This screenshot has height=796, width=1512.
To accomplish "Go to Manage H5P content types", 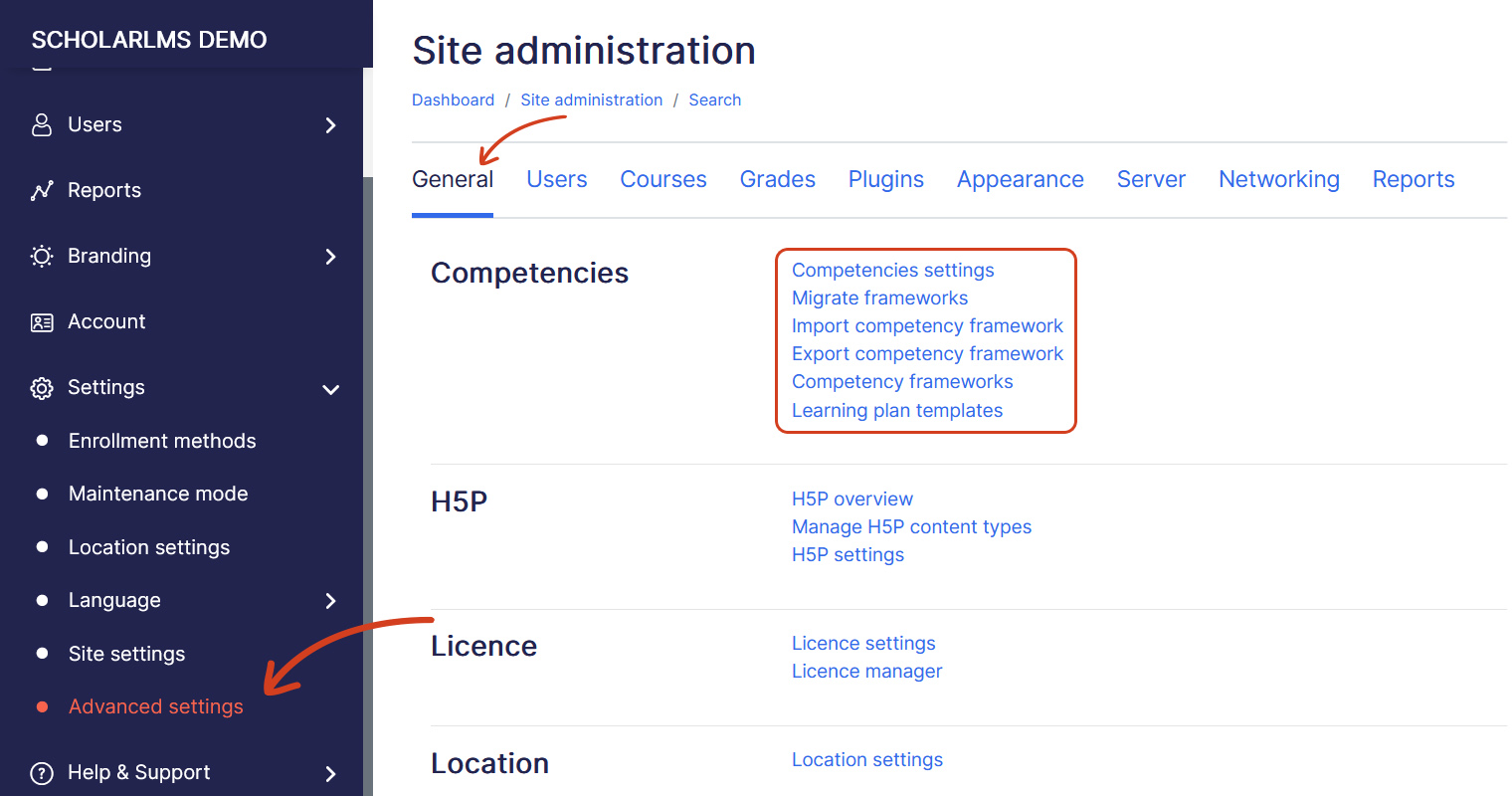I will 911,527.
